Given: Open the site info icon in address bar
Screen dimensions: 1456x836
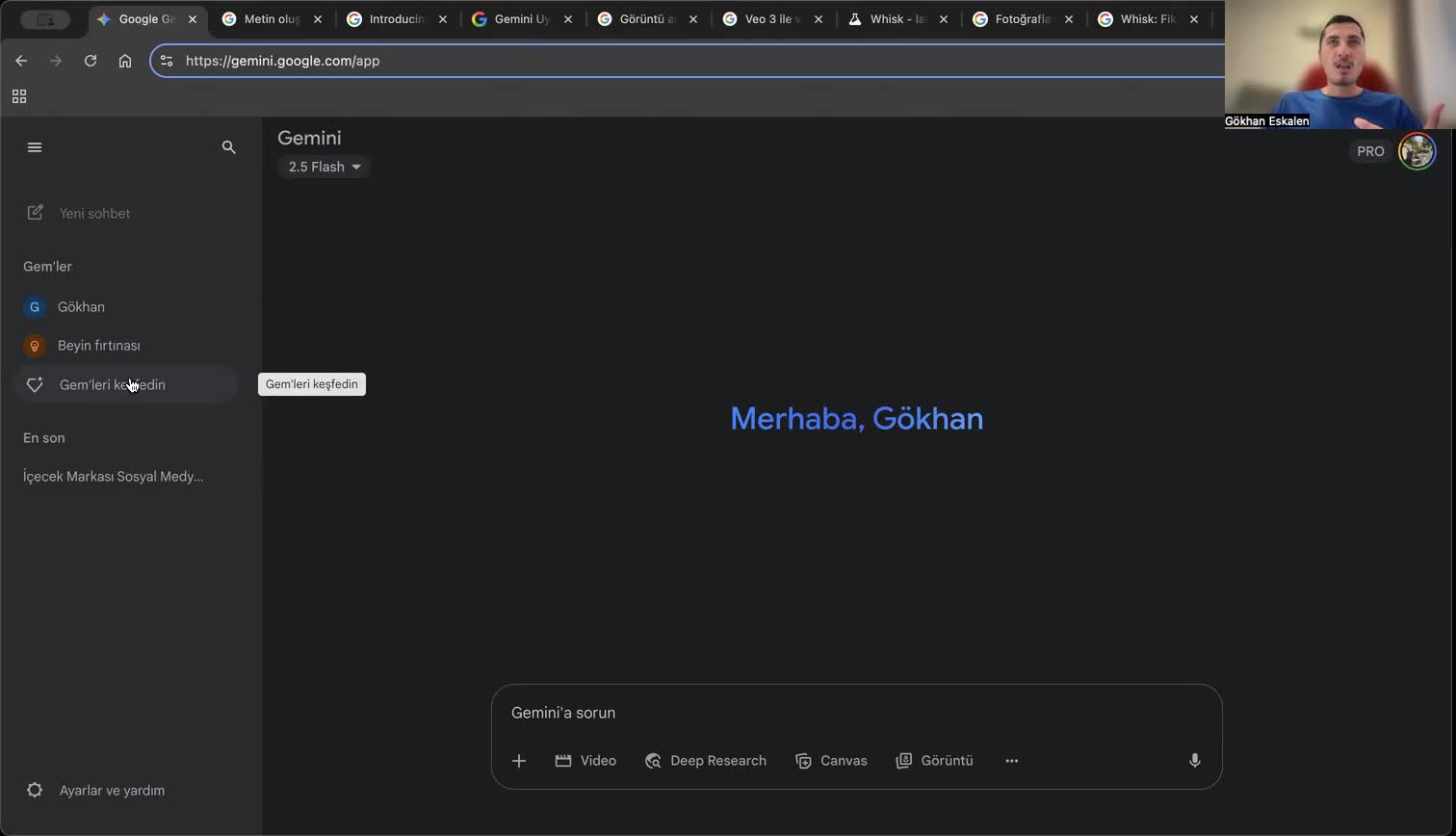Looking at the screenshot, I should coord(167,61).
